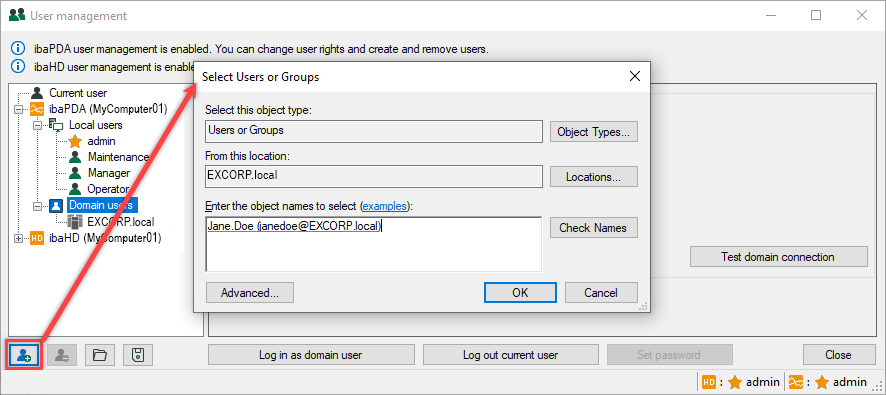Open the examples link
The height and width of the screenshot is (395, 886).
[x=384, y=206]
